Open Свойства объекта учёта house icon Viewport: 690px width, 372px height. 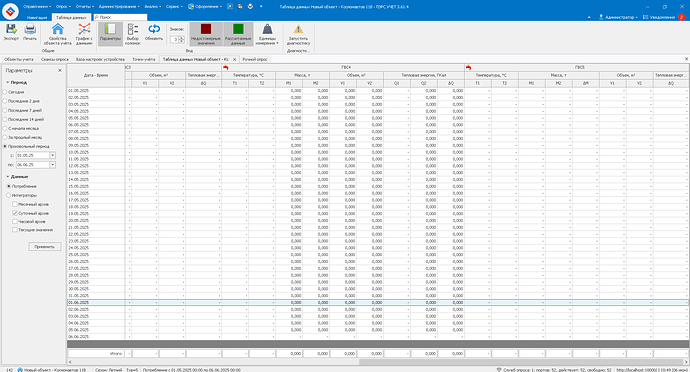[58, 29]
